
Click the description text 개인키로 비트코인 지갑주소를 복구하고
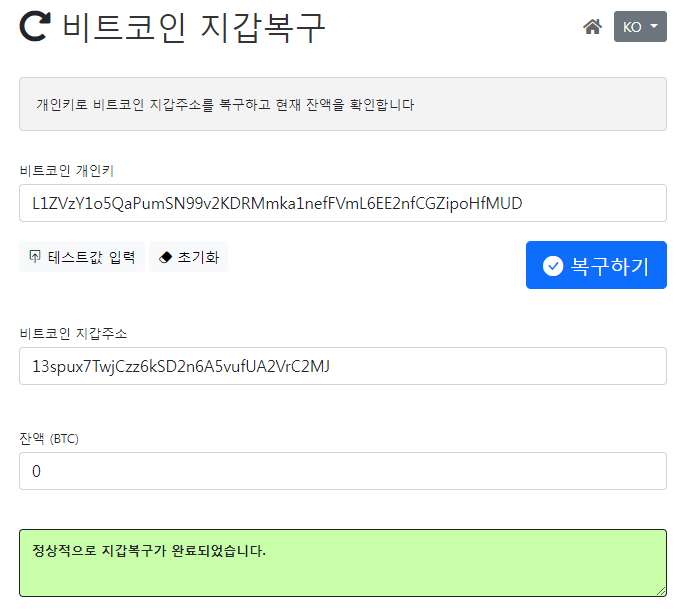point(154,105)
